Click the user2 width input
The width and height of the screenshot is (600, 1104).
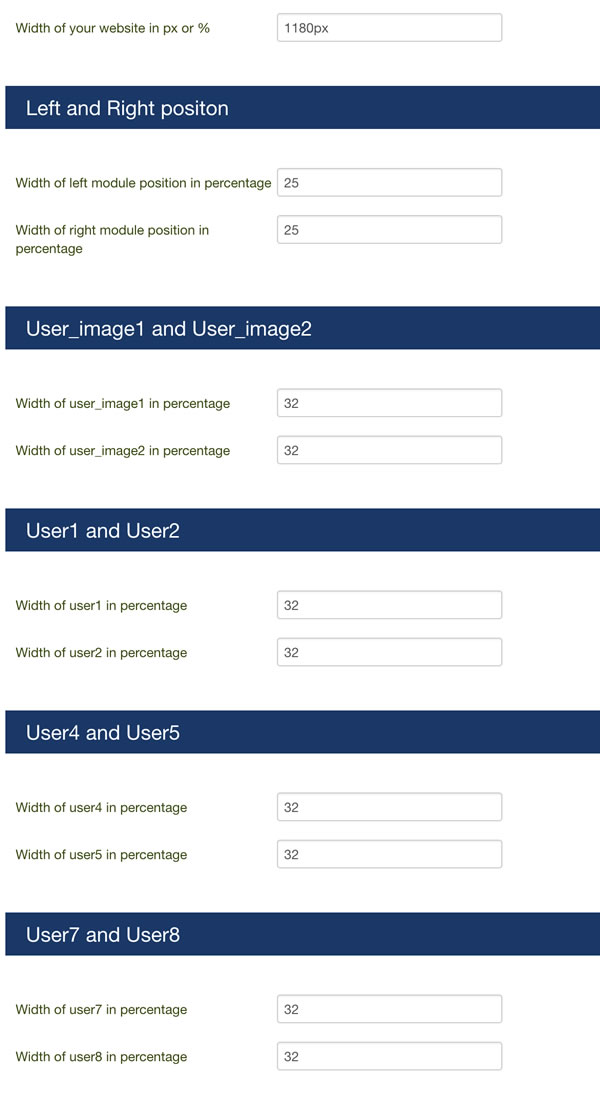[389, 653]
